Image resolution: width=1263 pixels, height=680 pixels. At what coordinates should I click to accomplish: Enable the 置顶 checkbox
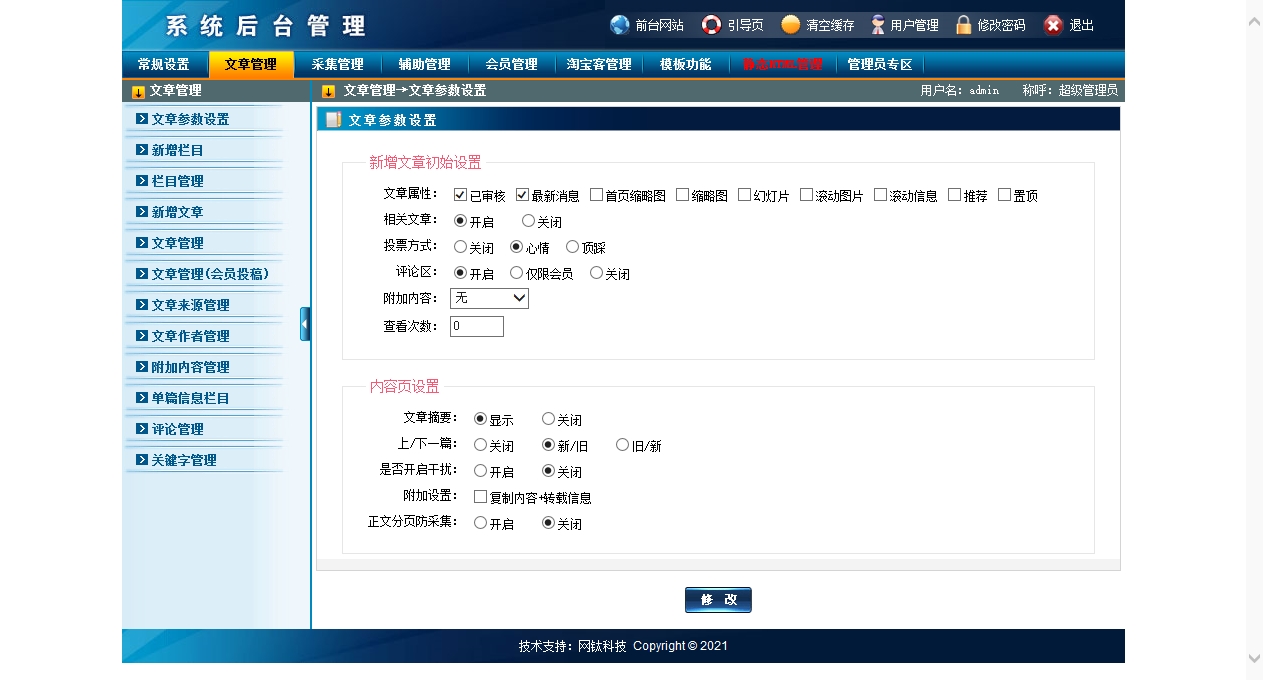pos(1004,195)
